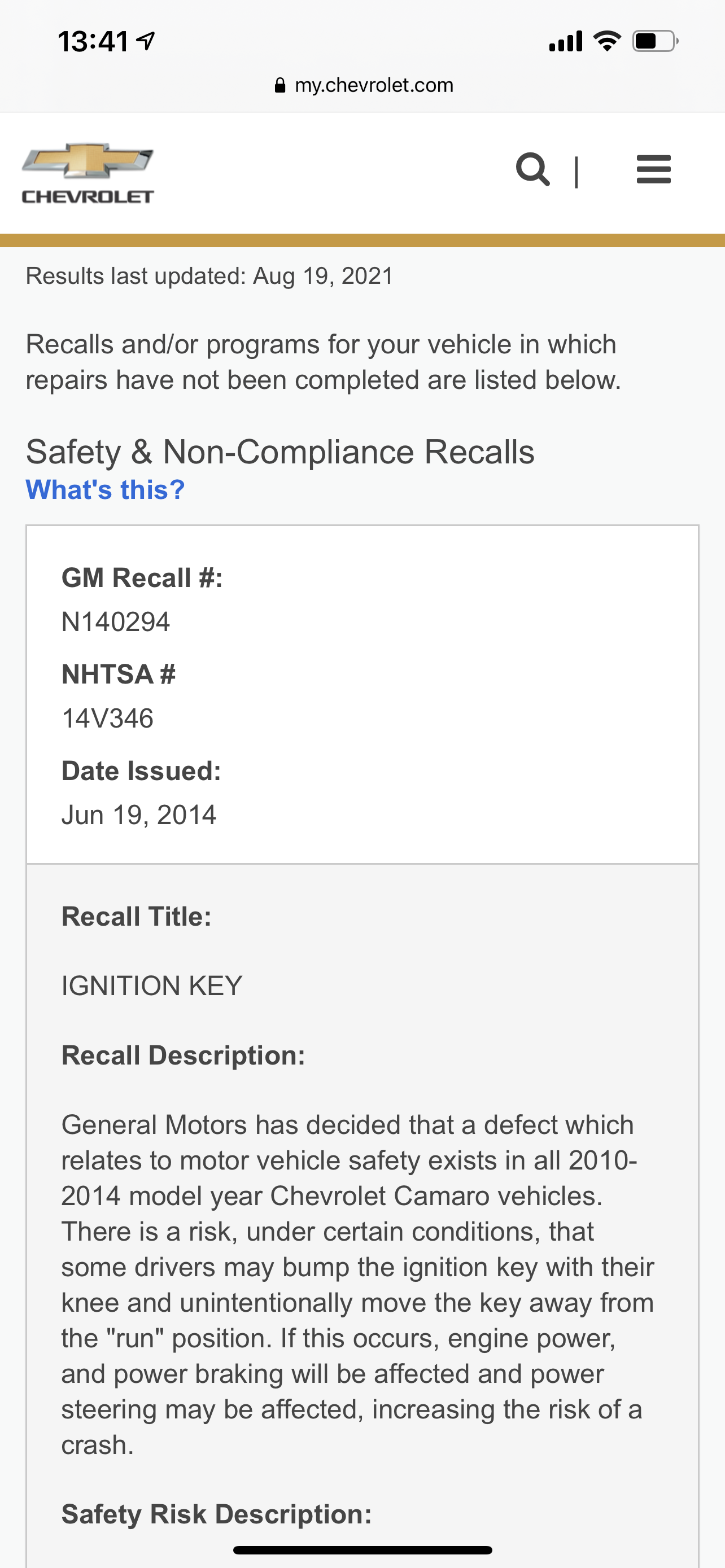The height and width of the screenshot is (1568, 725).
Task: Tap the cellular signal bars
Action: (566, 41)
